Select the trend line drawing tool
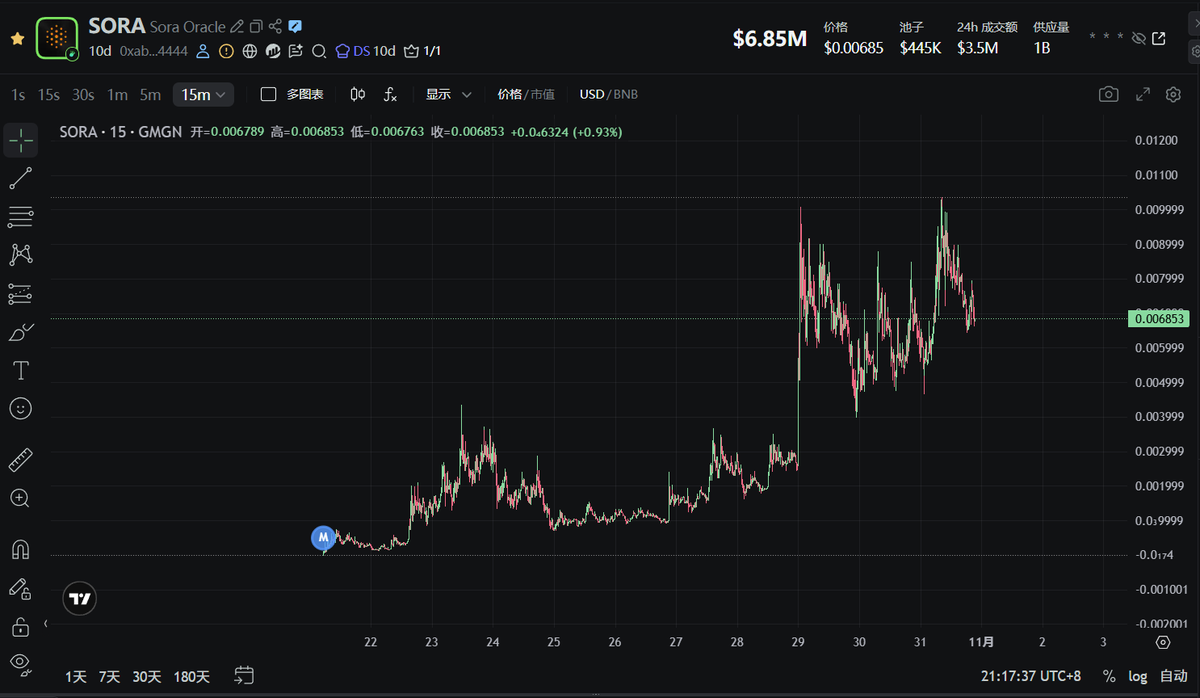This screenshot has height=698, width=1200. click(x=21, y=179)
